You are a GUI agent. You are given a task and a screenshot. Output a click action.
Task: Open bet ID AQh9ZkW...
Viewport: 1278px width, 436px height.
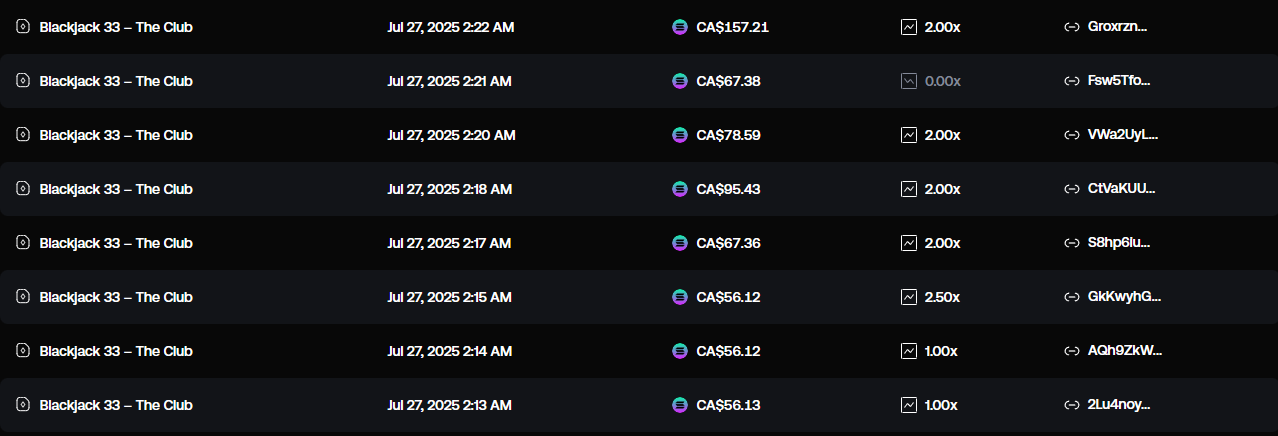click(1125, 351)
